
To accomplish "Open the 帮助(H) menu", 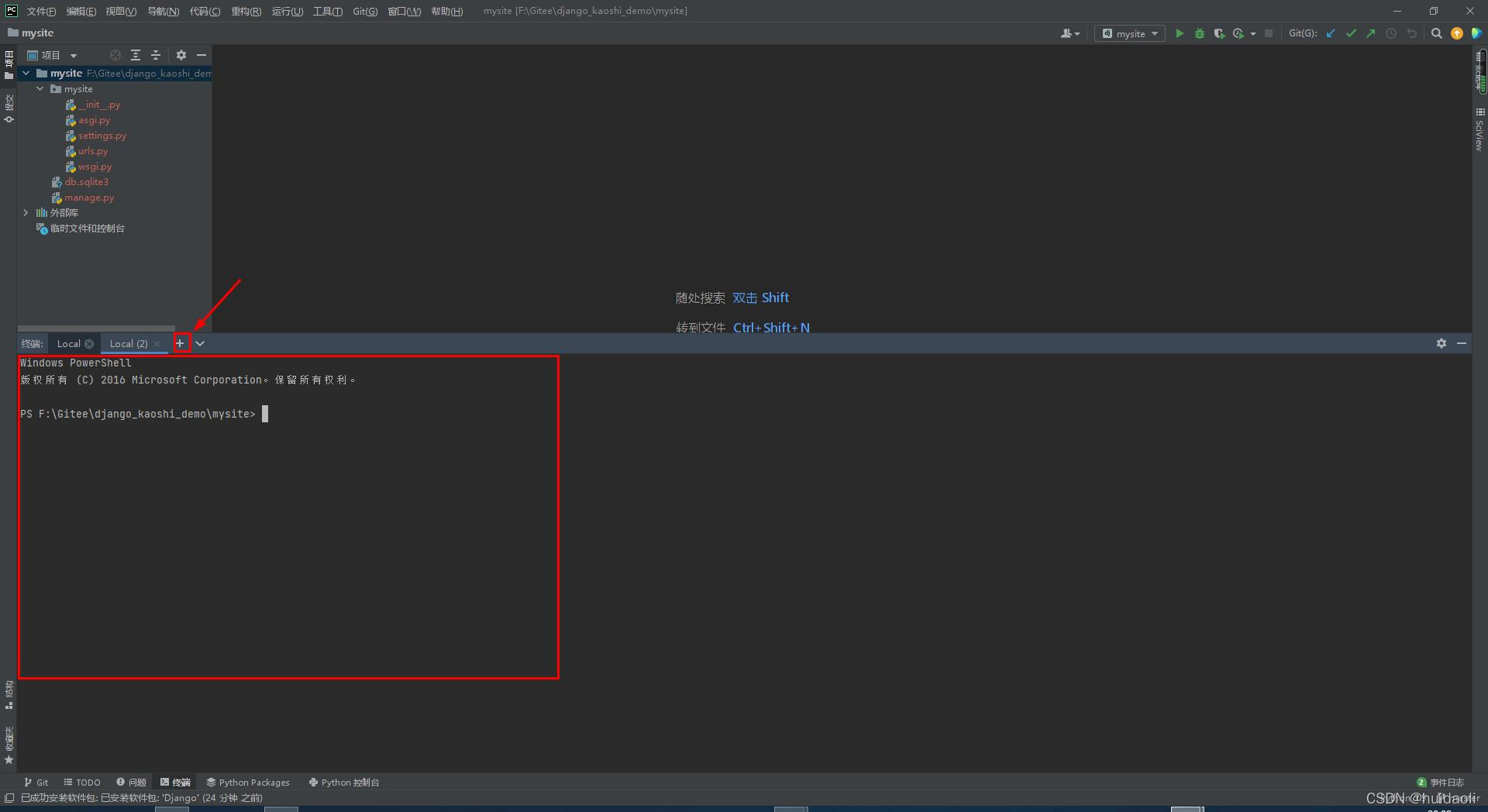I will (x=447, y=11).
